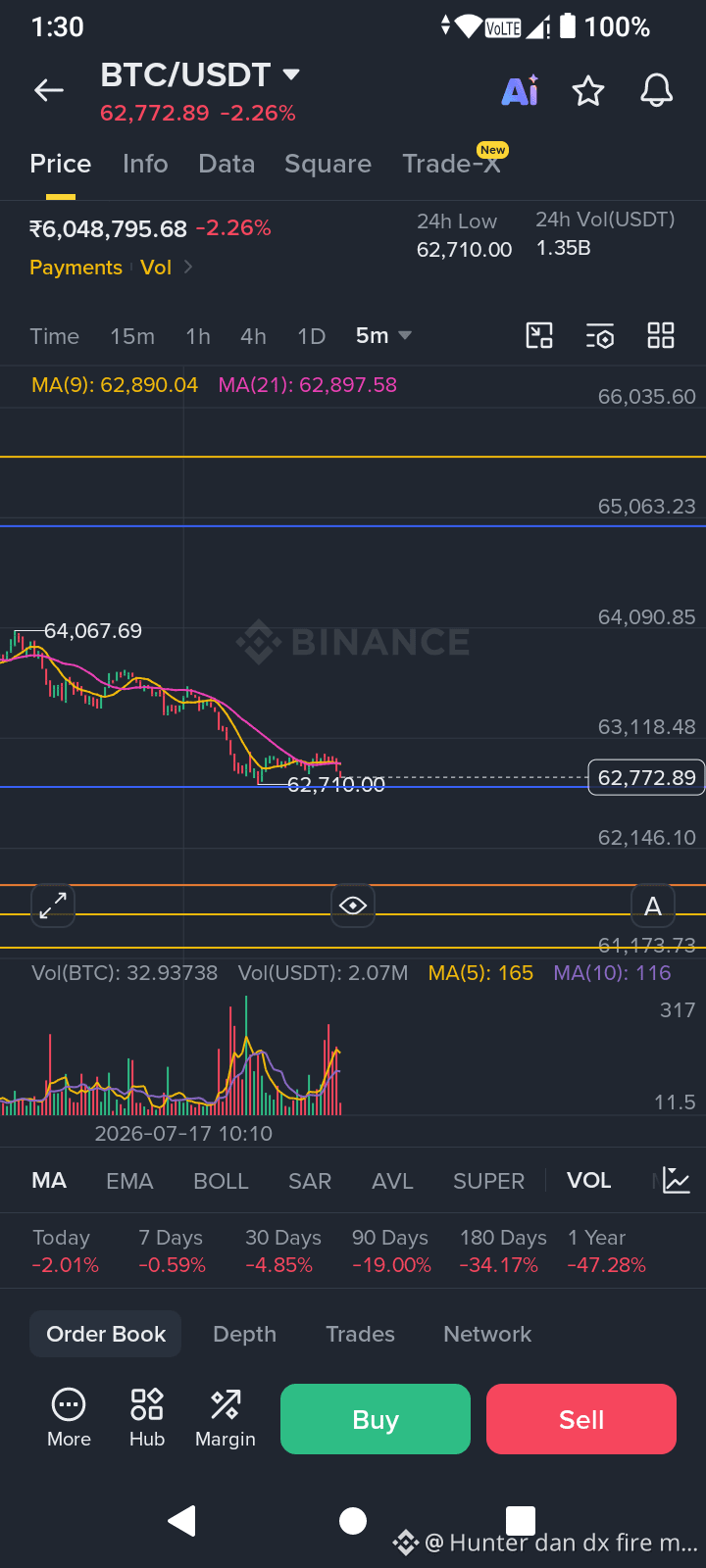Screen dimensions: 706x1568
Task: Open the Order Book tab
Action: [106, 1334]
